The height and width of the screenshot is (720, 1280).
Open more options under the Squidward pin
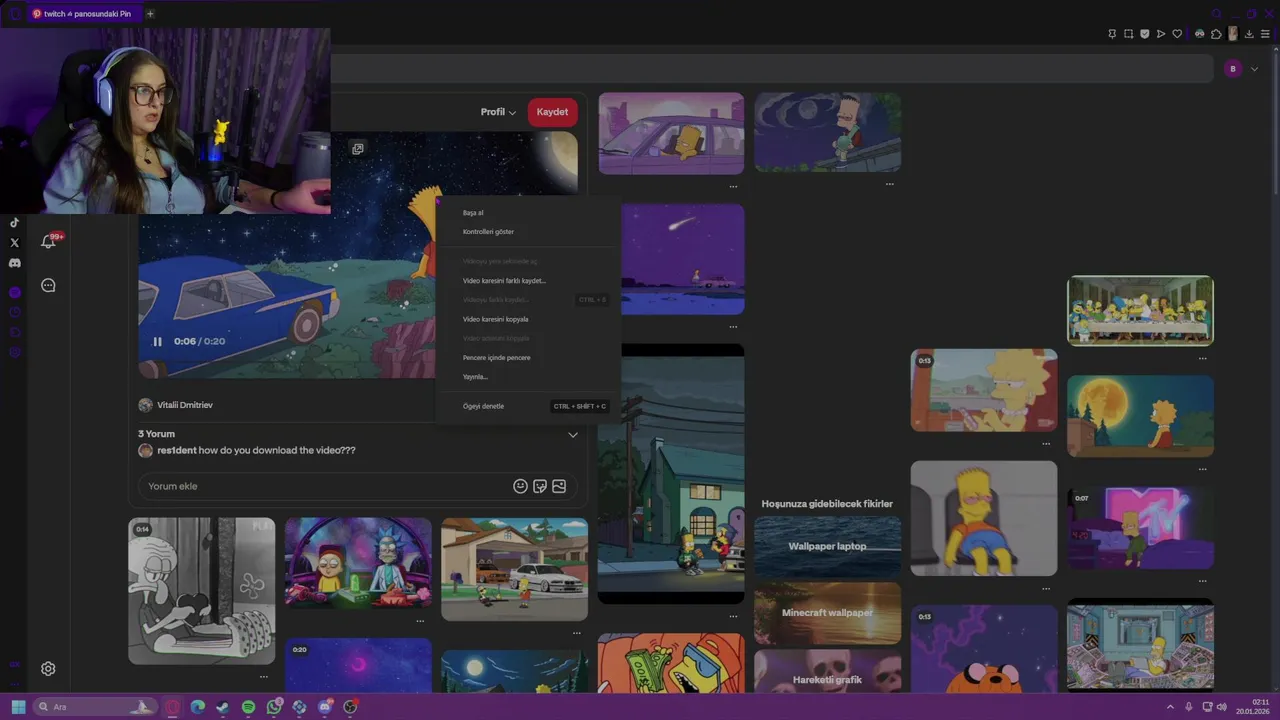click(x=264, y=677)
